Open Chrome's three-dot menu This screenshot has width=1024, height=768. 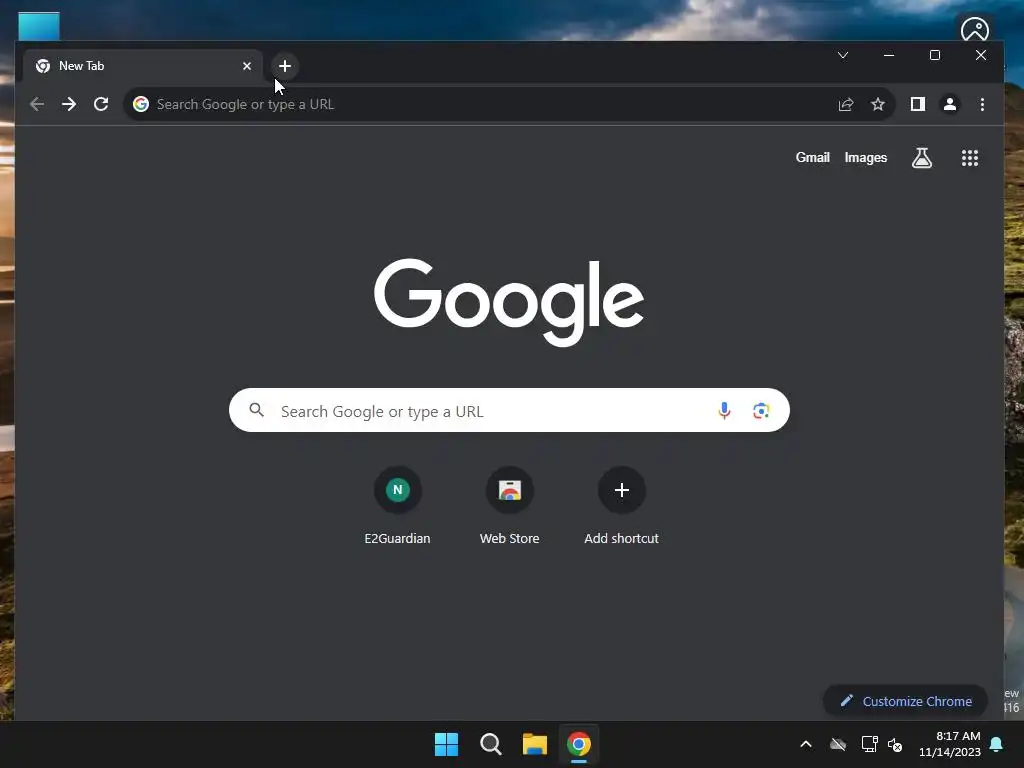(x=982, y=104)
